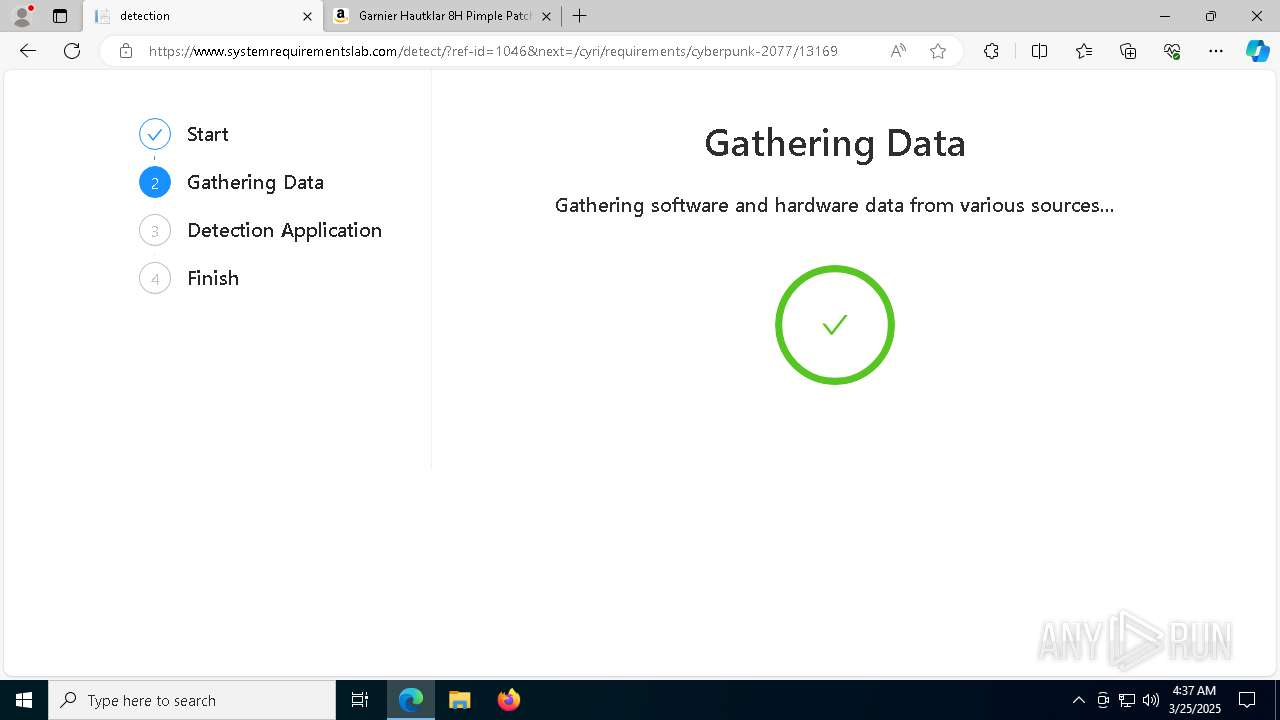Select the systemrequirementslab URL in address bar
The image size is (1280, 720).
[493, 51]
